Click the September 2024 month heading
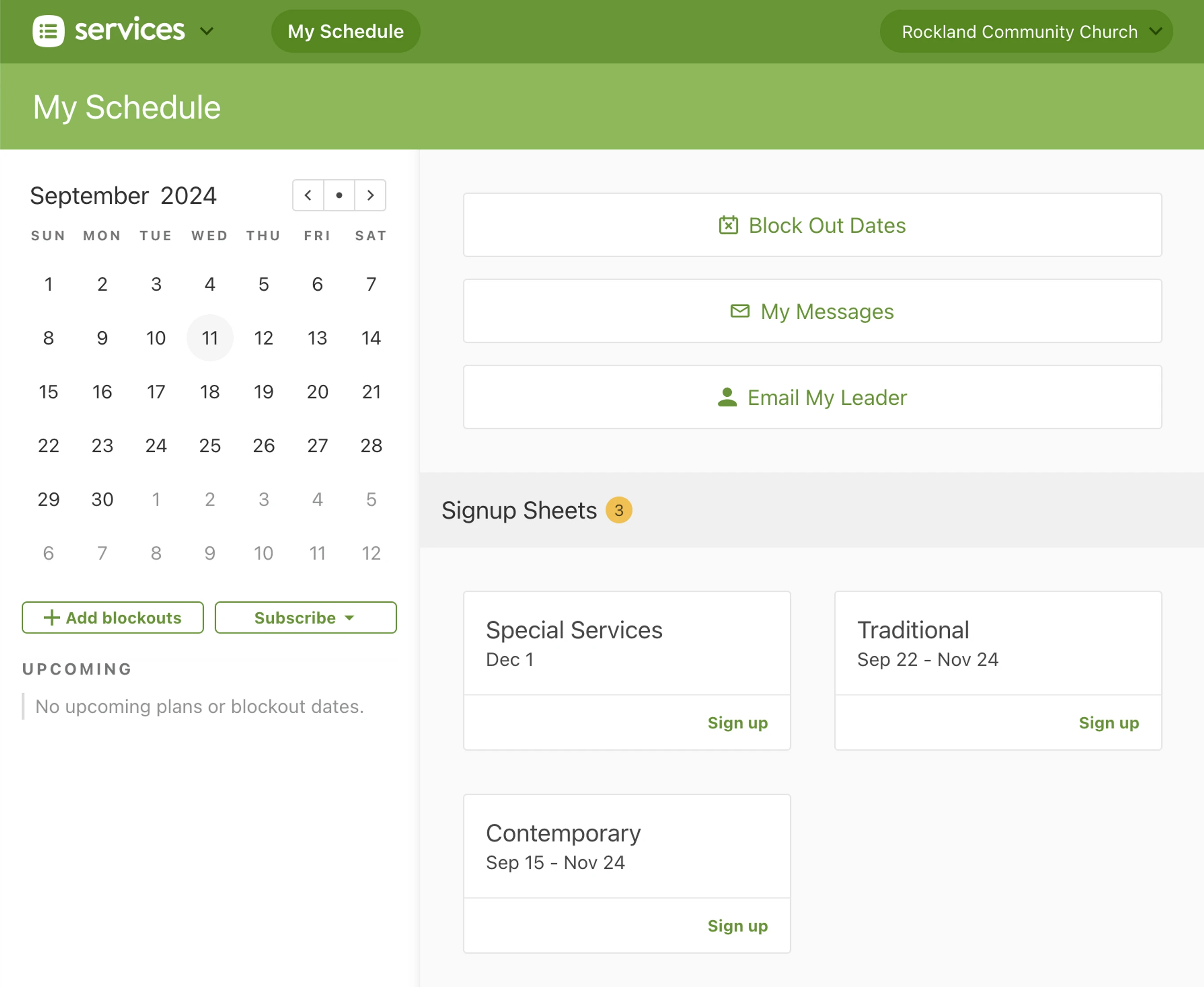 click(x=124, y=196)
